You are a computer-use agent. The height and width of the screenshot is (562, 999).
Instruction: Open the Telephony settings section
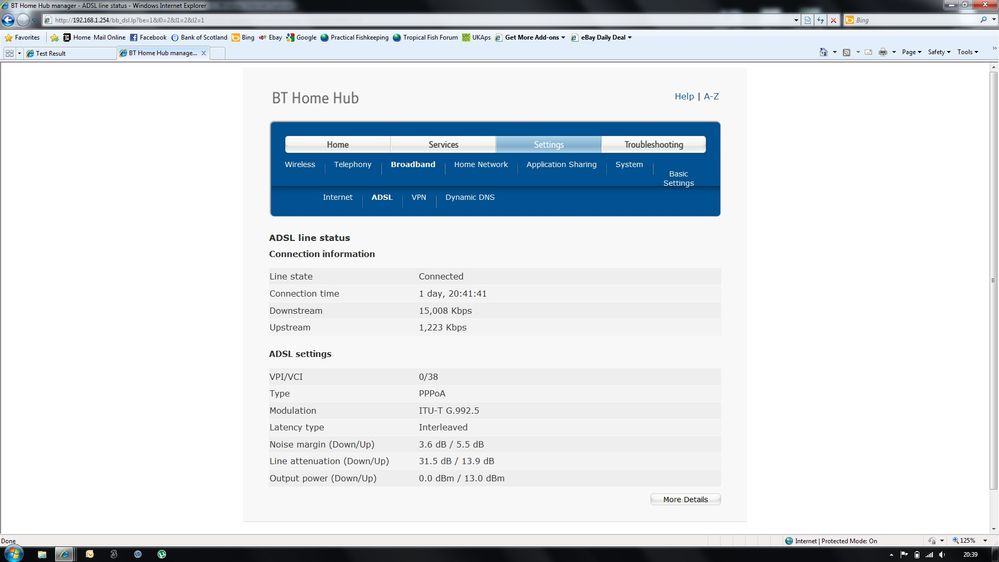click(x=352, y=164)
